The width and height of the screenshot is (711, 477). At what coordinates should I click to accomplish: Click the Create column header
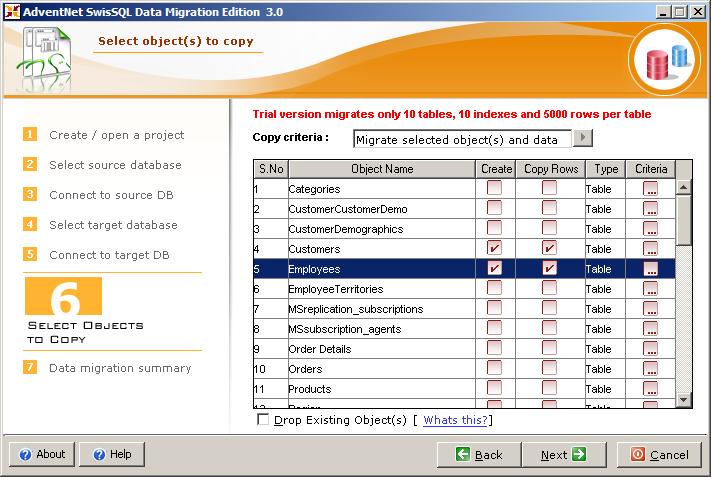[x=496, y=169]
